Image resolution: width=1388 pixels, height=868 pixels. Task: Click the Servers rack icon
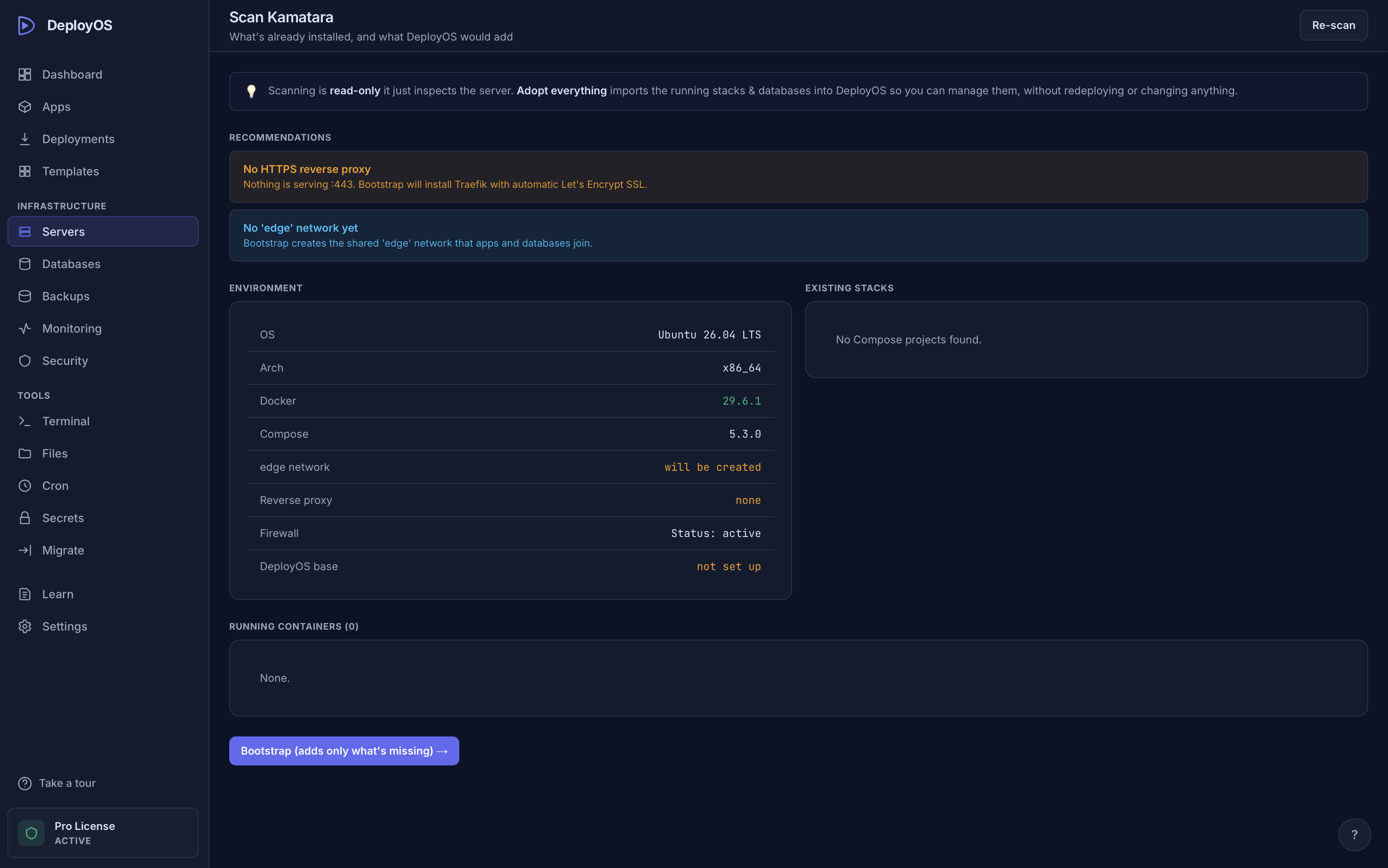coord(25,231)
